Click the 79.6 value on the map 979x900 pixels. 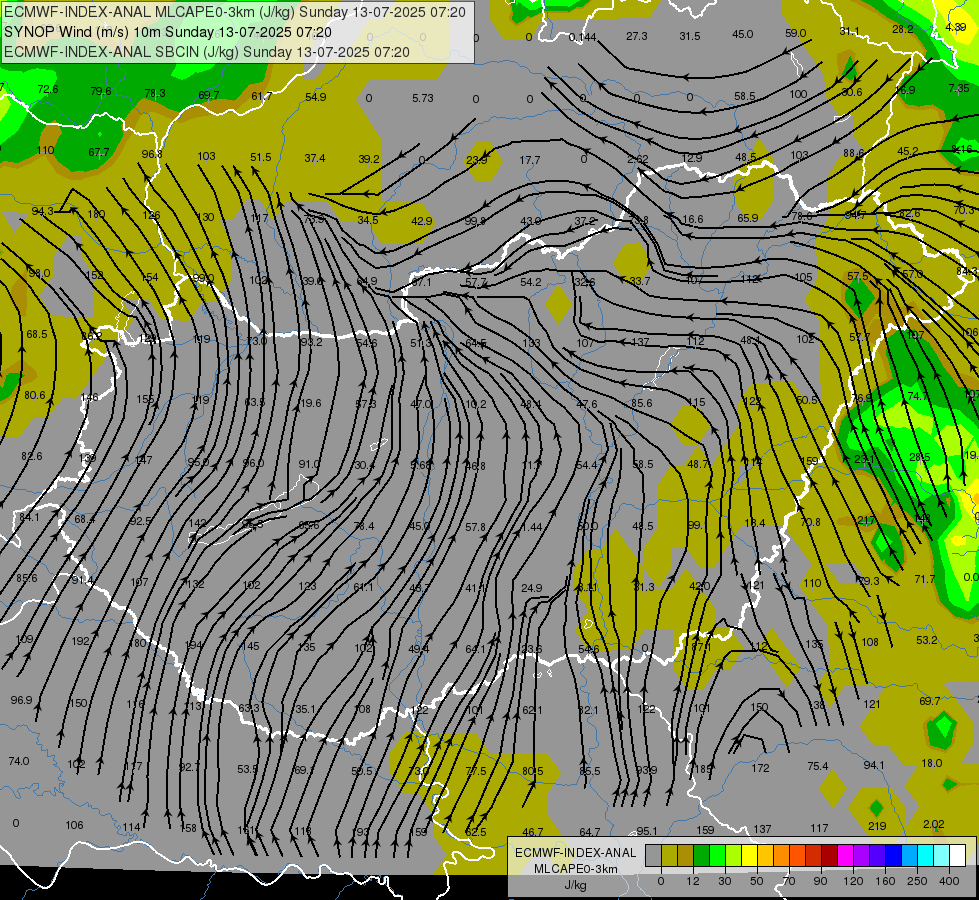point(101,91)
